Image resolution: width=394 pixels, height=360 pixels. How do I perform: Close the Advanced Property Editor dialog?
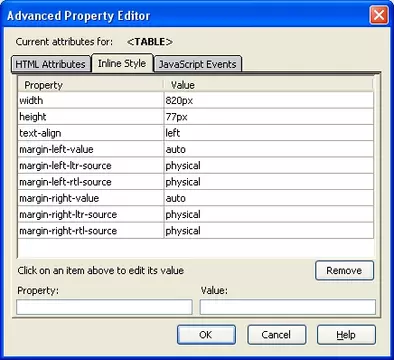379,15
